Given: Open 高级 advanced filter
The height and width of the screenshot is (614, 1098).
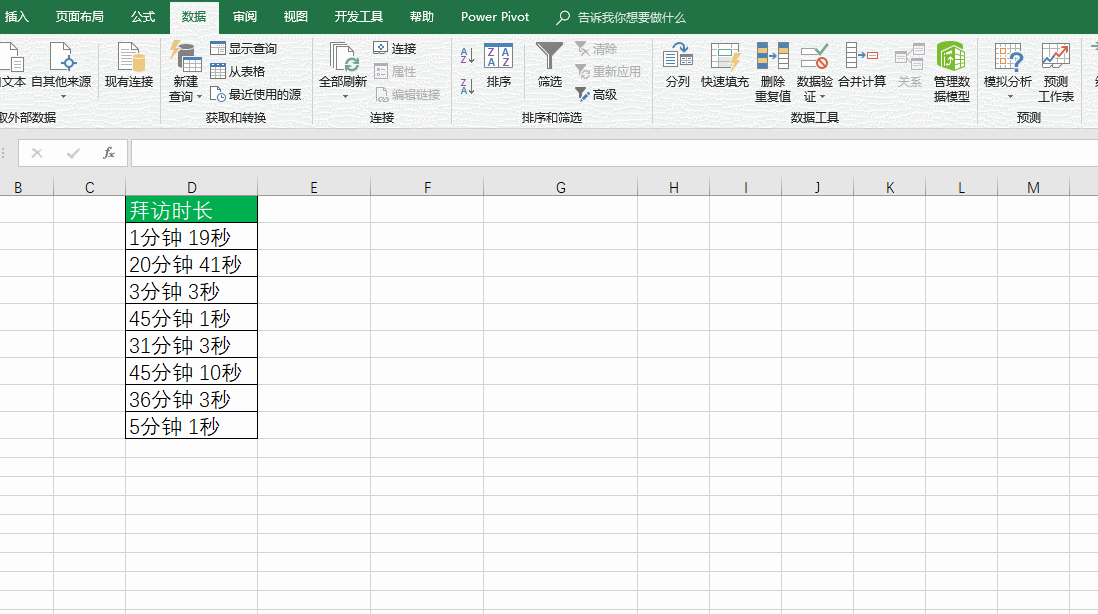Looking at the screenshot, I should 596,95.
